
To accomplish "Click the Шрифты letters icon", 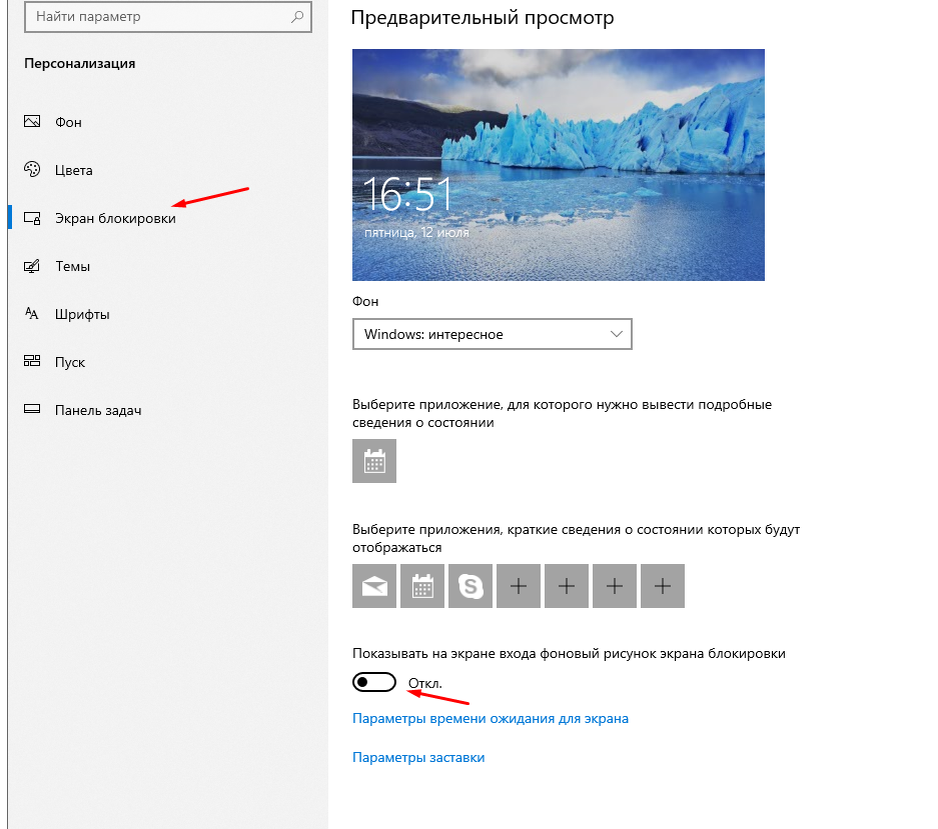I will coord(32,313).
